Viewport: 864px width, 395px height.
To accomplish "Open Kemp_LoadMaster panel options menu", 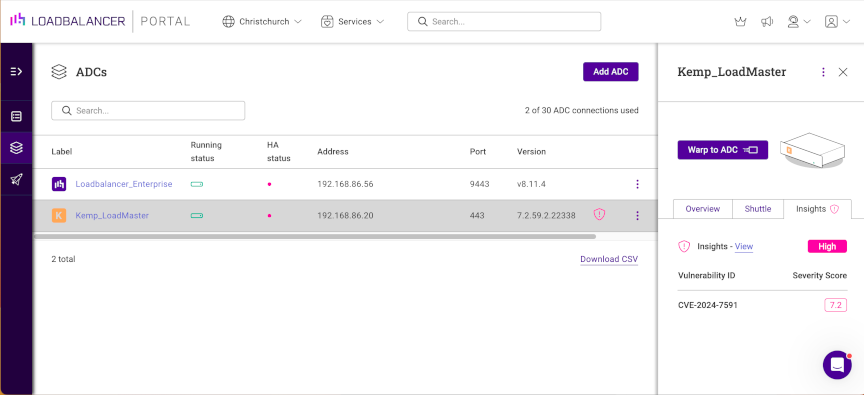I will [x=823, y=72].
